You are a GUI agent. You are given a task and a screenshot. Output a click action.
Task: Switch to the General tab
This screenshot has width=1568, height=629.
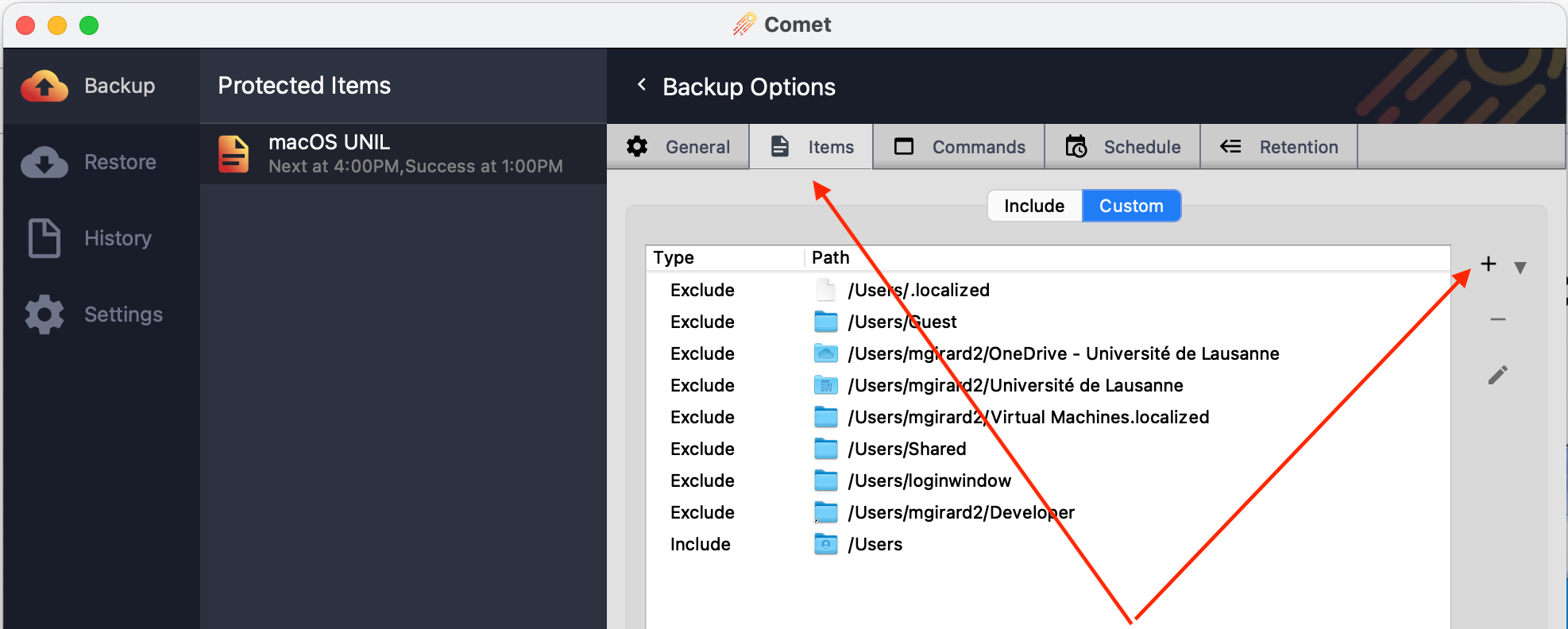[678, 147]
